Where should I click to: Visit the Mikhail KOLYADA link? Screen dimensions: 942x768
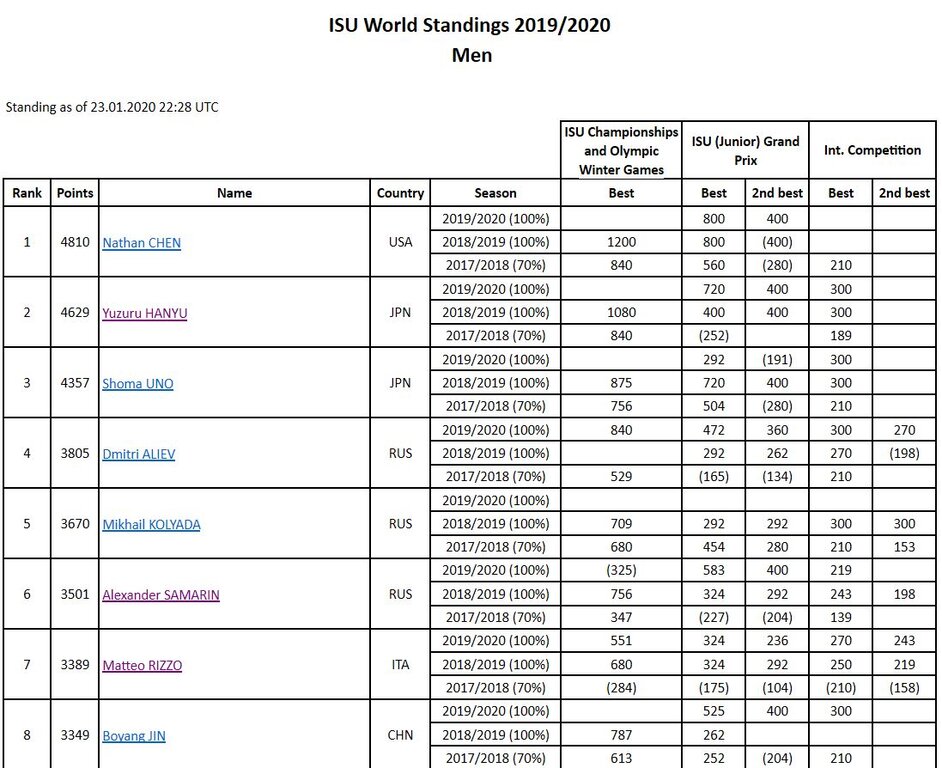(151, 524)
